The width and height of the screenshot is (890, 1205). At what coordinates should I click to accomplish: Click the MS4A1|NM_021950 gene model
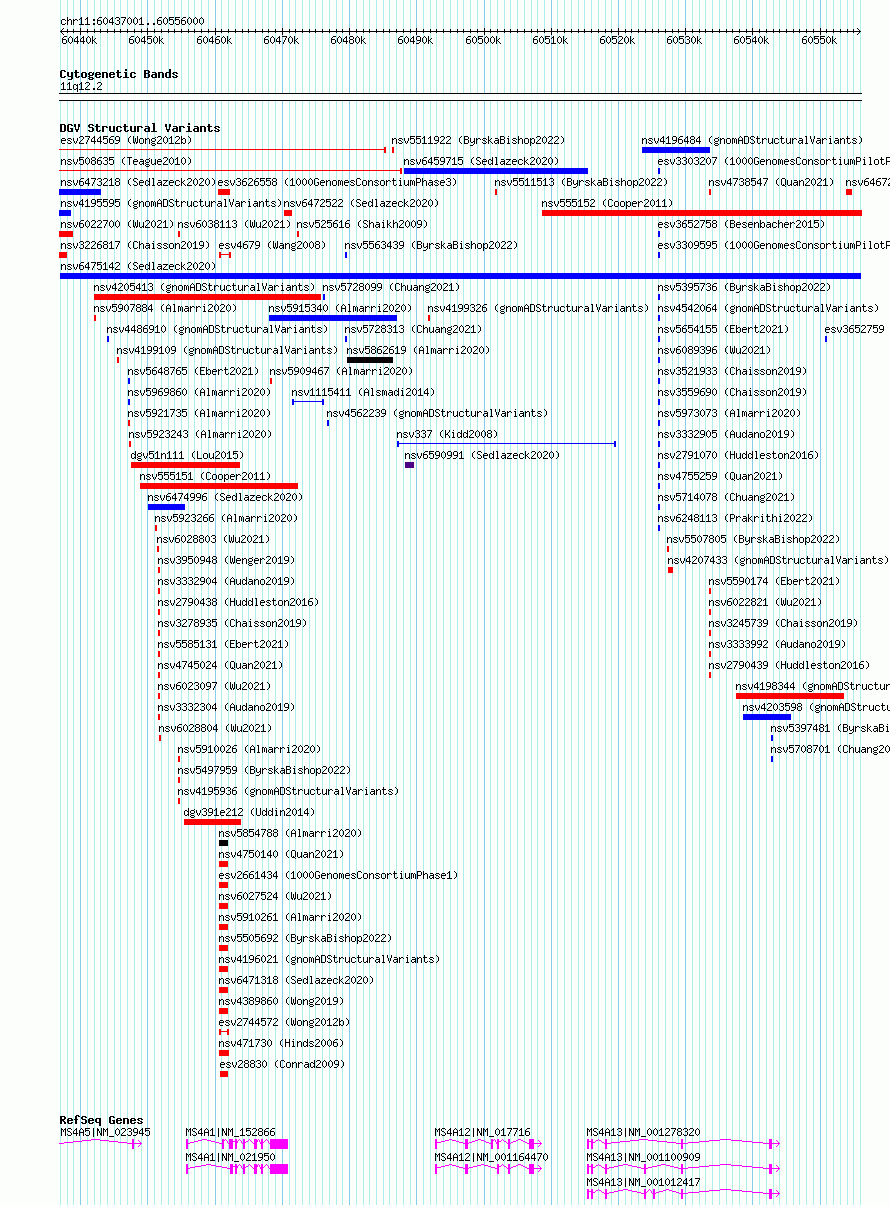tap(237, 1168)
